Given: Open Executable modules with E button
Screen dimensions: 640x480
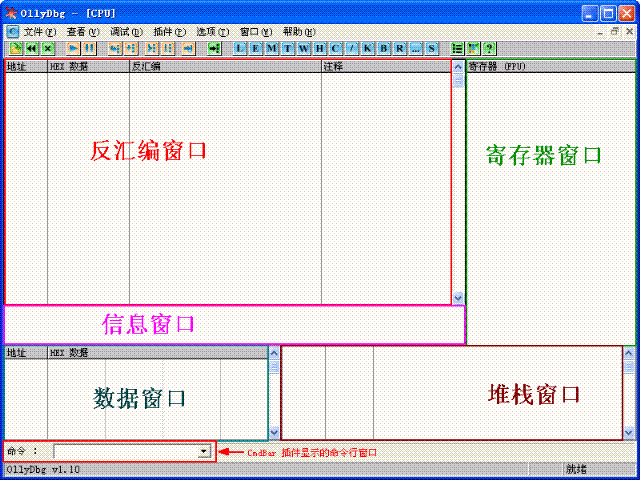Looking at the screenshot, I should pyautogui.click(x=256, y=49).
